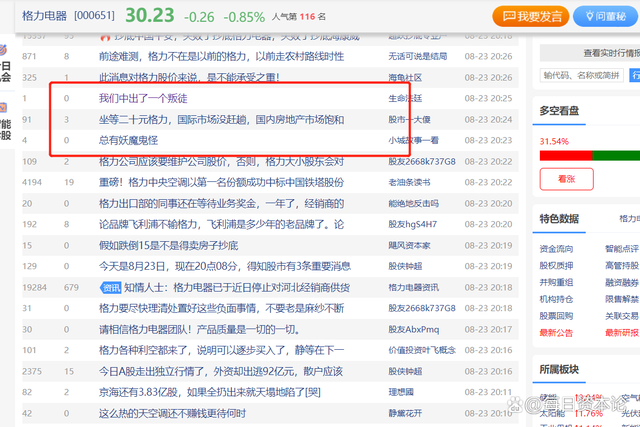The width and height of the screenshot is (640, 427).
Task: View author 生命法廷 profile
Action: coord(405,98)
